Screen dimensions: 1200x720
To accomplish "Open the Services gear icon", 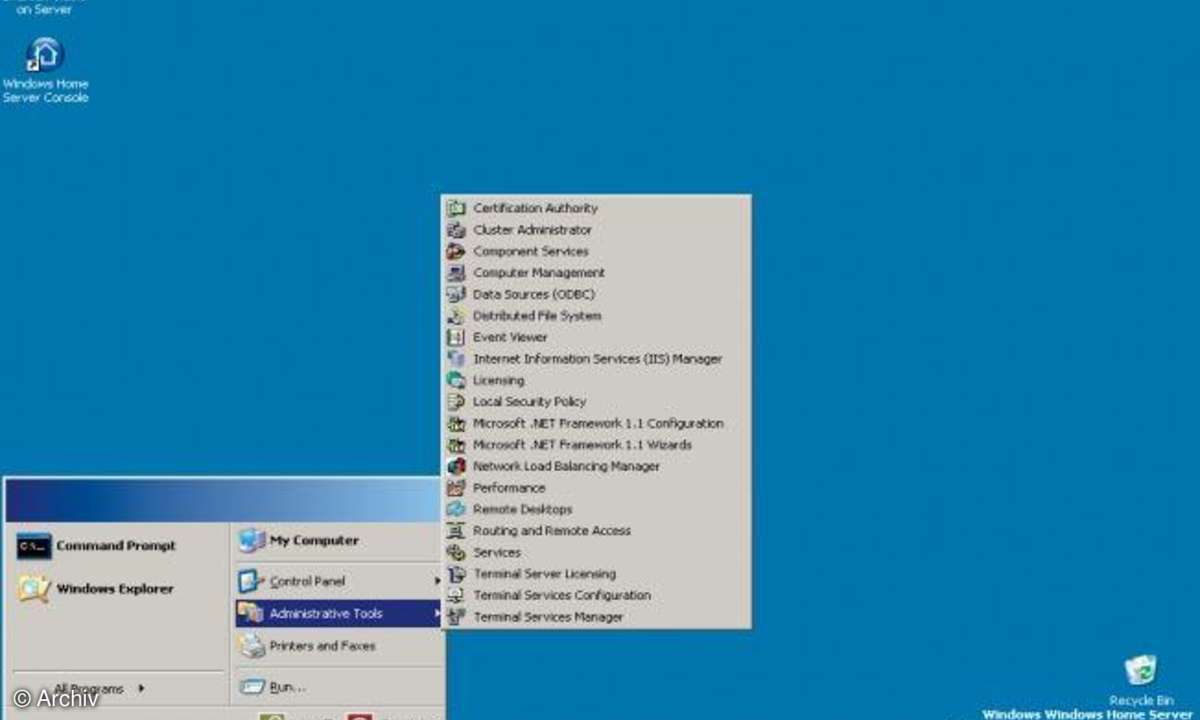I will click(456, 552).
